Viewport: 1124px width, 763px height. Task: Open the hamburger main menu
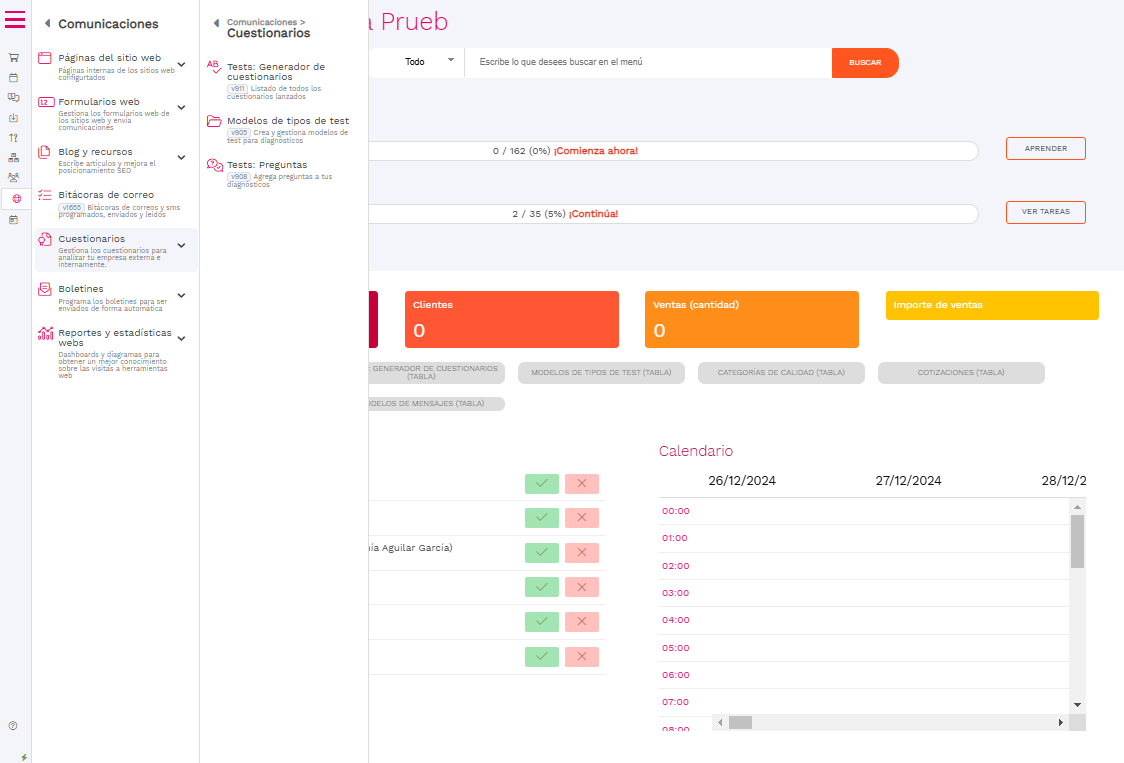click(x=15, y=19)
